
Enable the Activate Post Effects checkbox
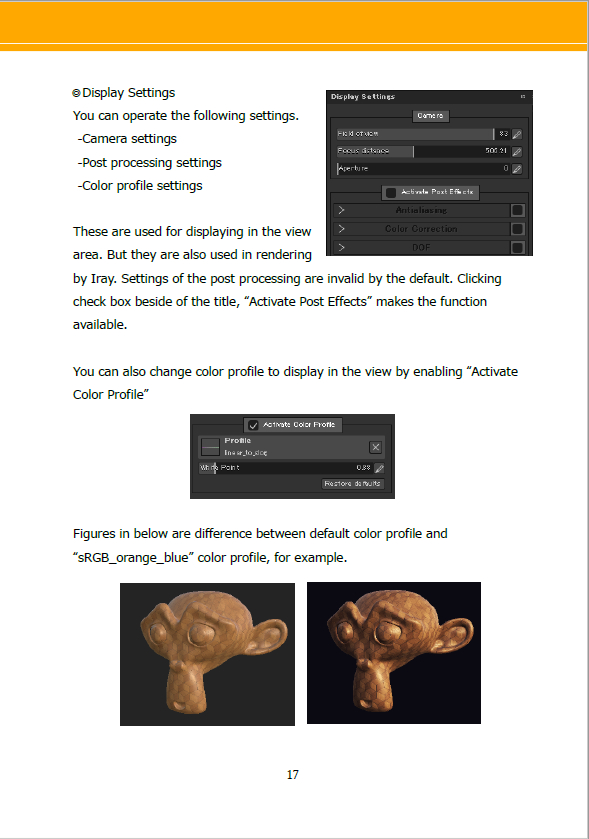[x=391, y=192]
